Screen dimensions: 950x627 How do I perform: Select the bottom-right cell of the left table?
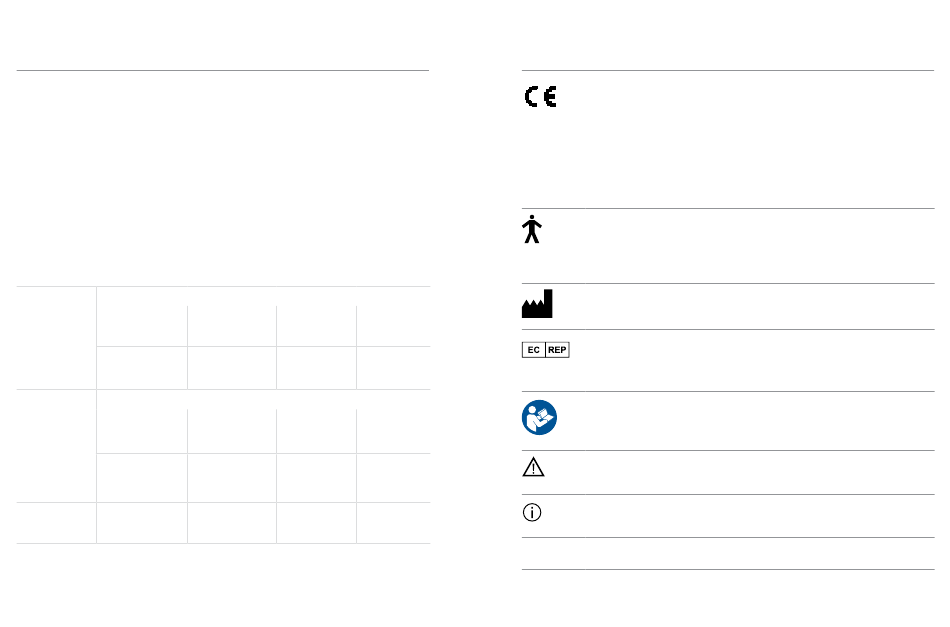394,523
